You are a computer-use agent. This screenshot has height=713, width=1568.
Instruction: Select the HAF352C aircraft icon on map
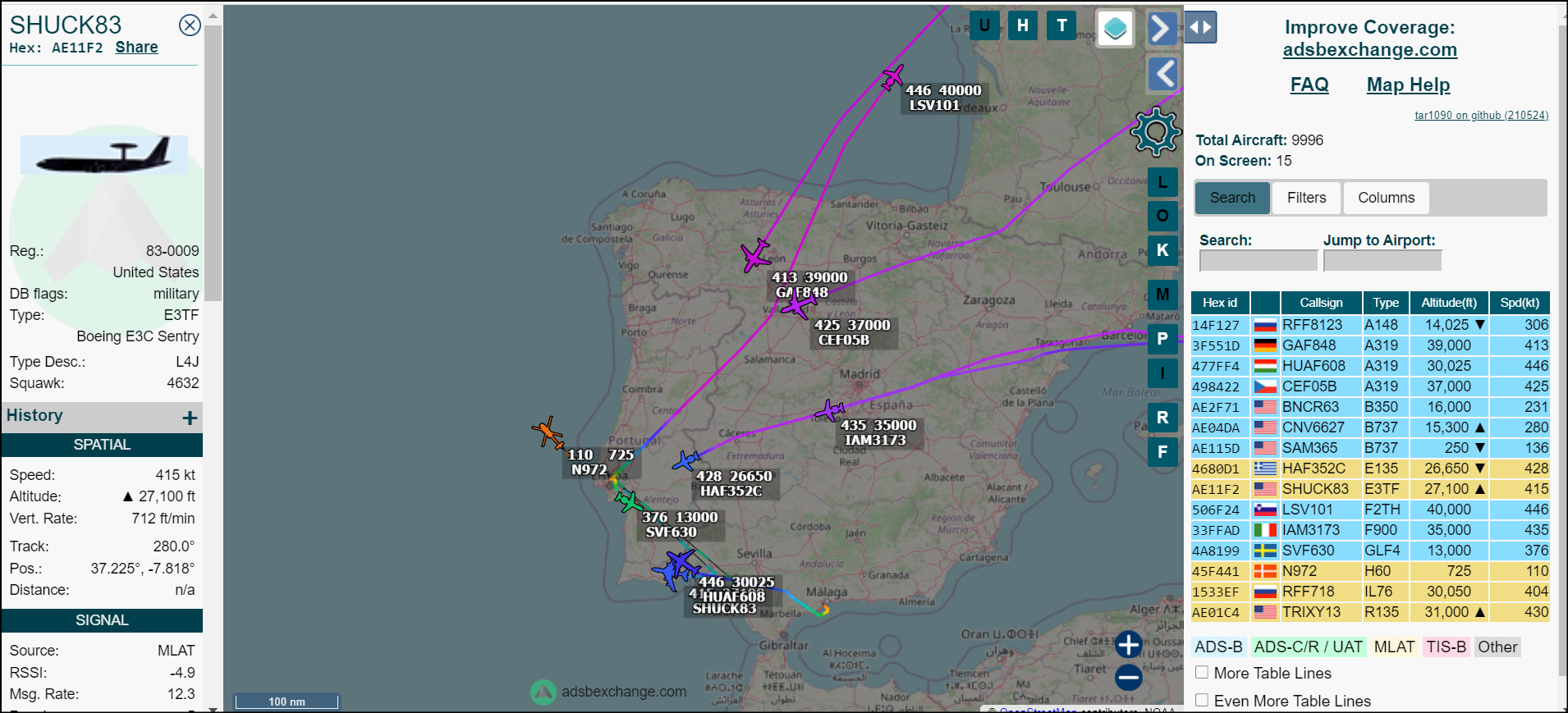coord(685,461)
